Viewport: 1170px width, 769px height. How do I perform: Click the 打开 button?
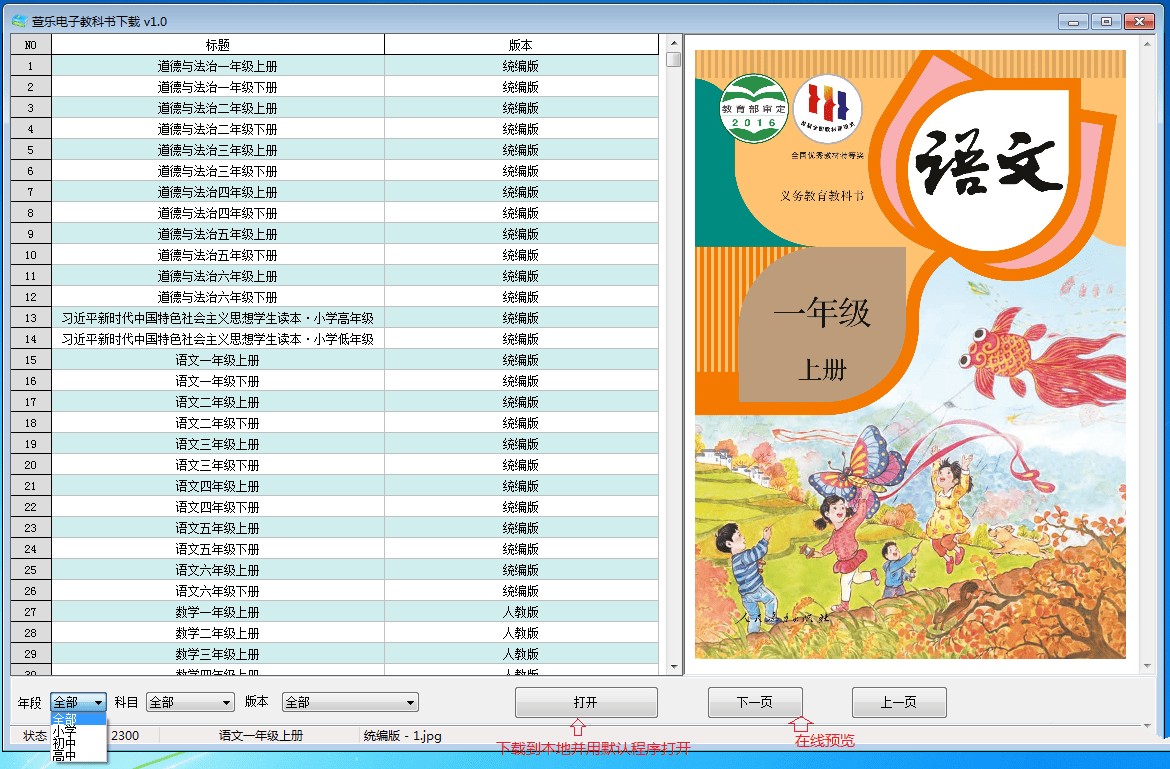click(586, 702)
